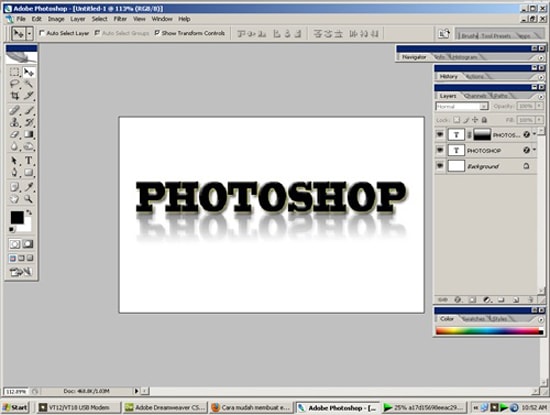Select the Hand tool
Viewport: 550px width, 415px height.
pos(14,199)
